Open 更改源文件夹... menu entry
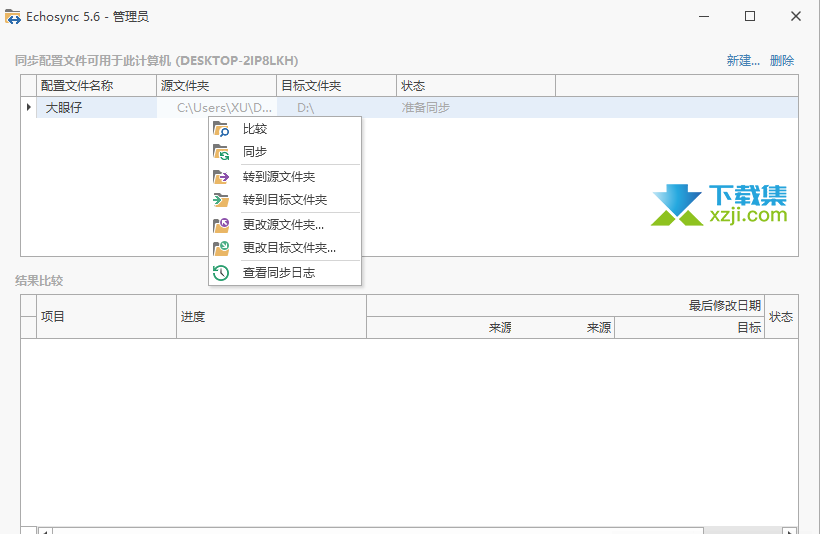This screenshot has width=820, height=534. click(x=284, y=225)
